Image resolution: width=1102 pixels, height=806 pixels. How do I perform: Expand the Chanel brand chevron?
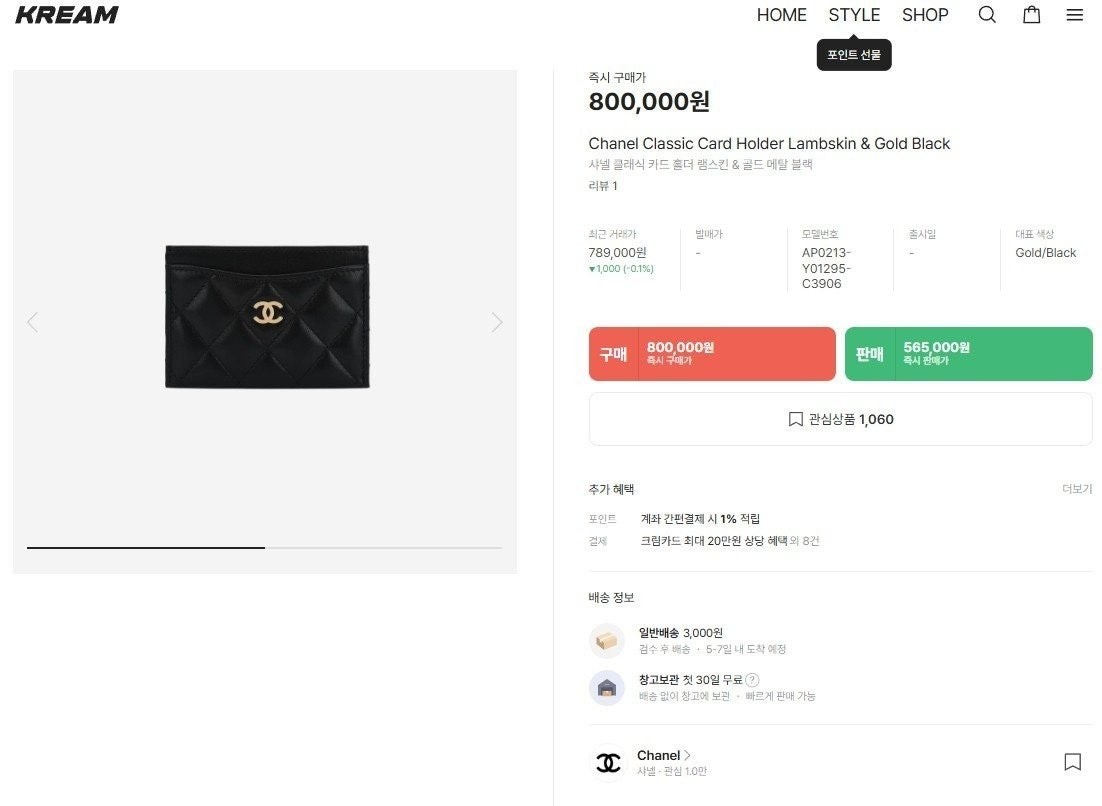(x=688, y=755)
